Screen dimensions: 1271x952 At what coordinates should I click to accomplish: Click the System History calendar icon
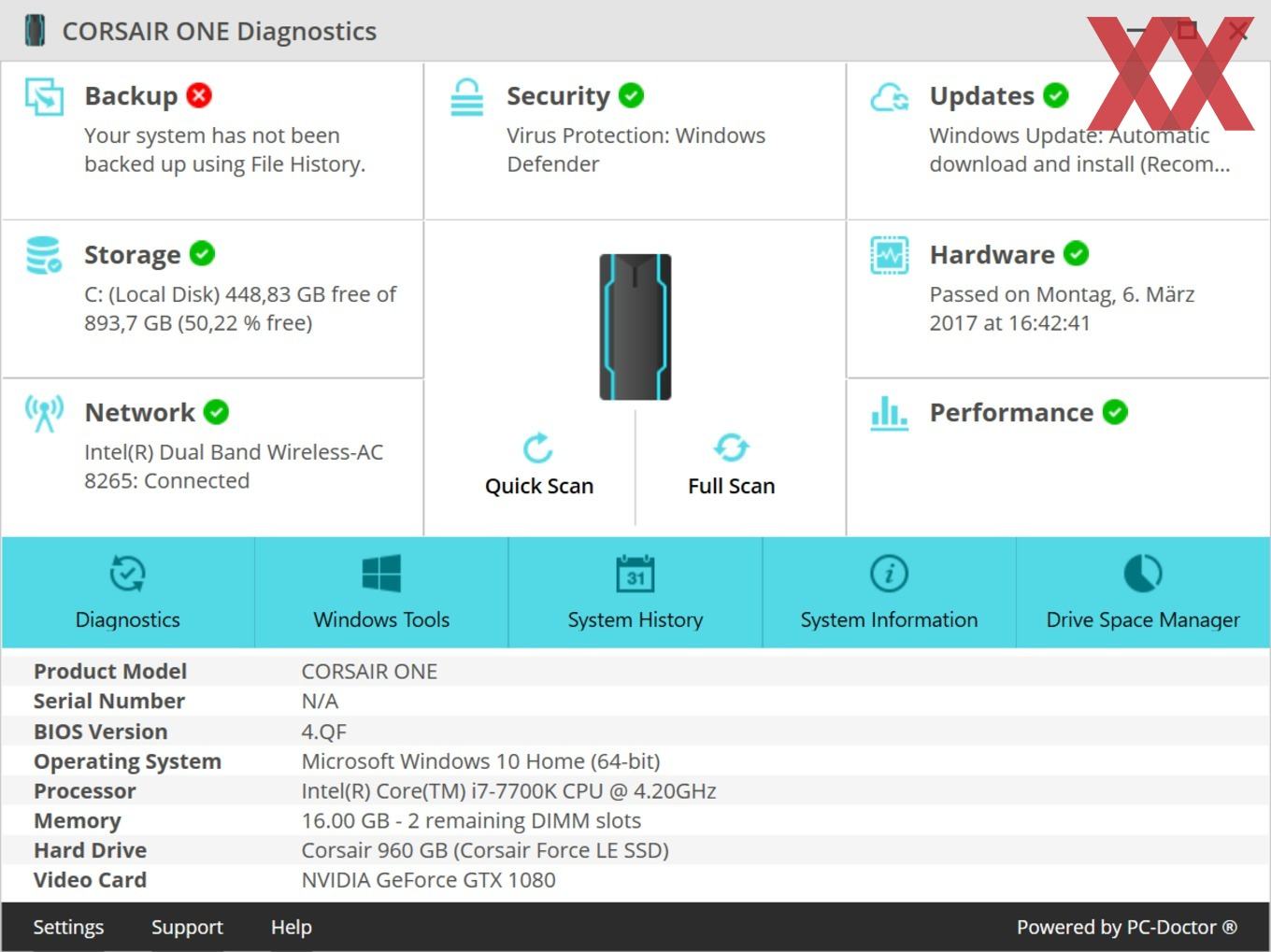(x=635, y=574)
